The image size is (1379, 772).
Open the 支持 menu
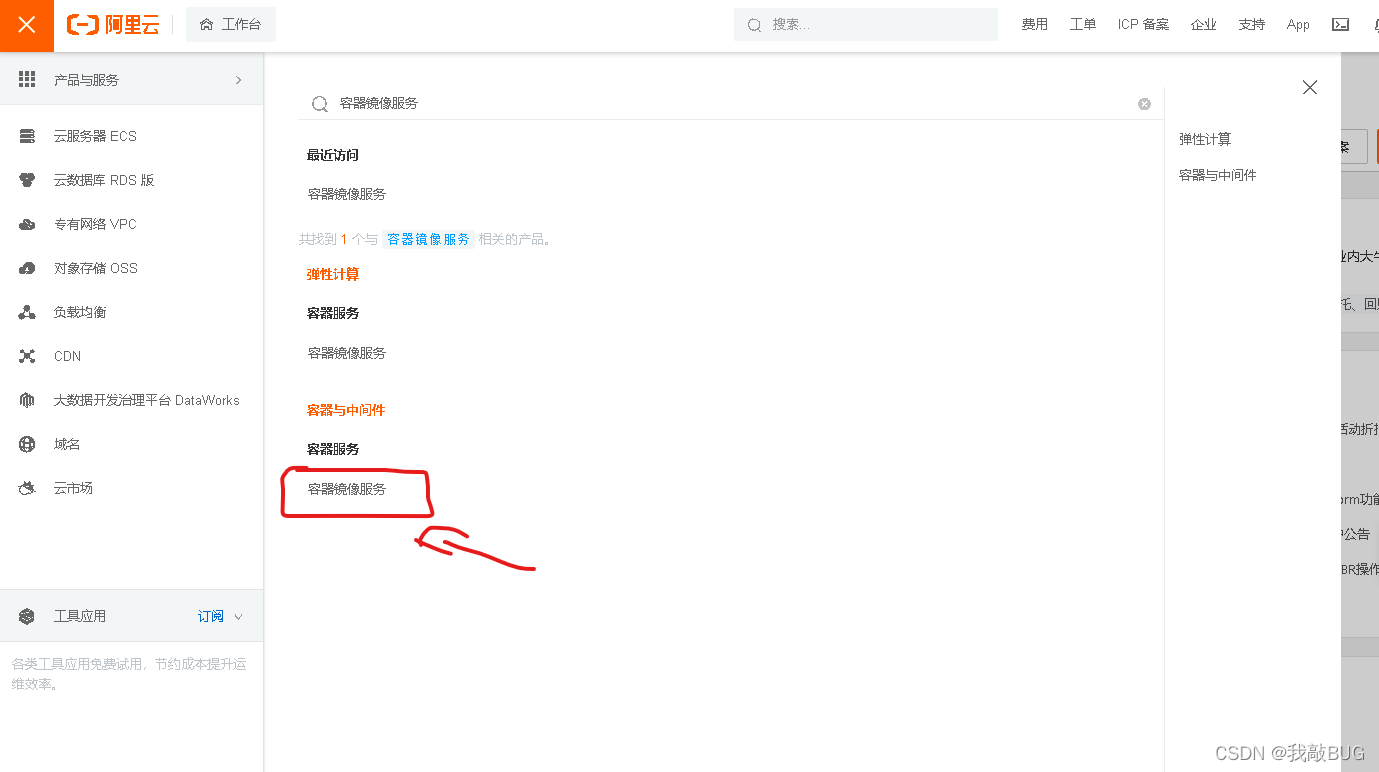[x=1252, y=24]
